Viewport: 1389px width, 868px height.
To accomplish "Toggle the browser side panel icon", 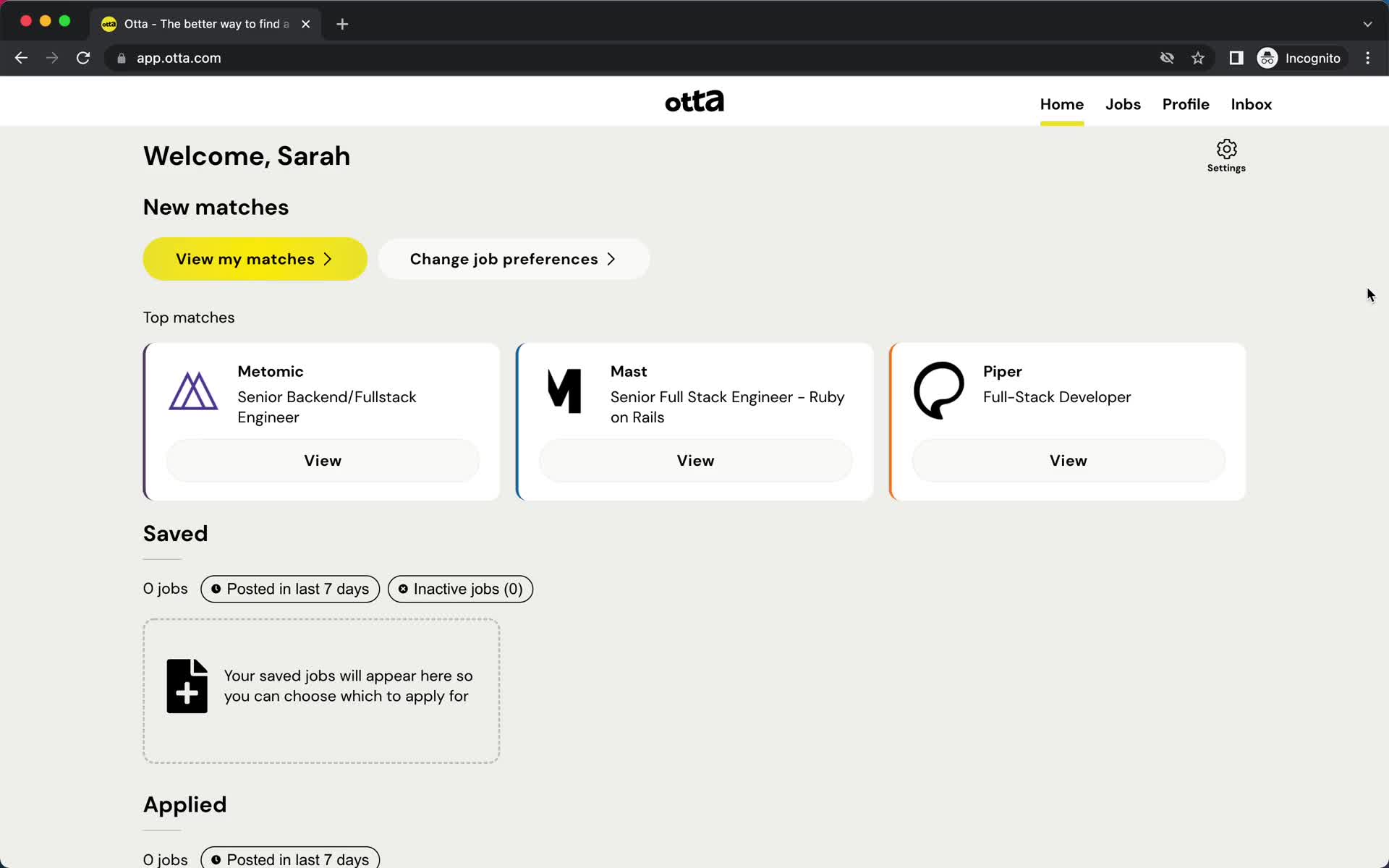I will (x=1236, y=58).
